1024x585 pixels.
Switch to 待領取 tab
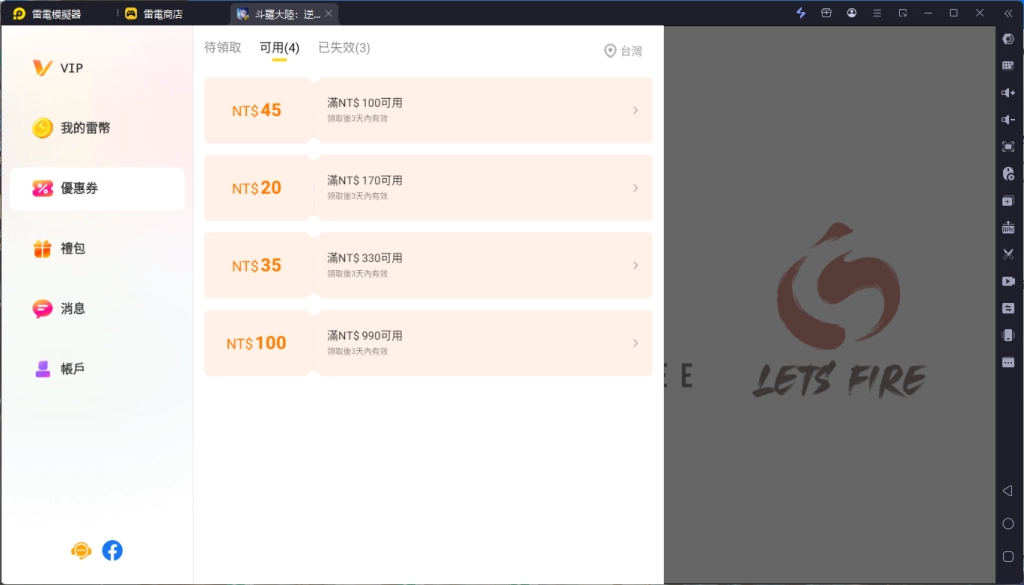click(x=223, y=48)
